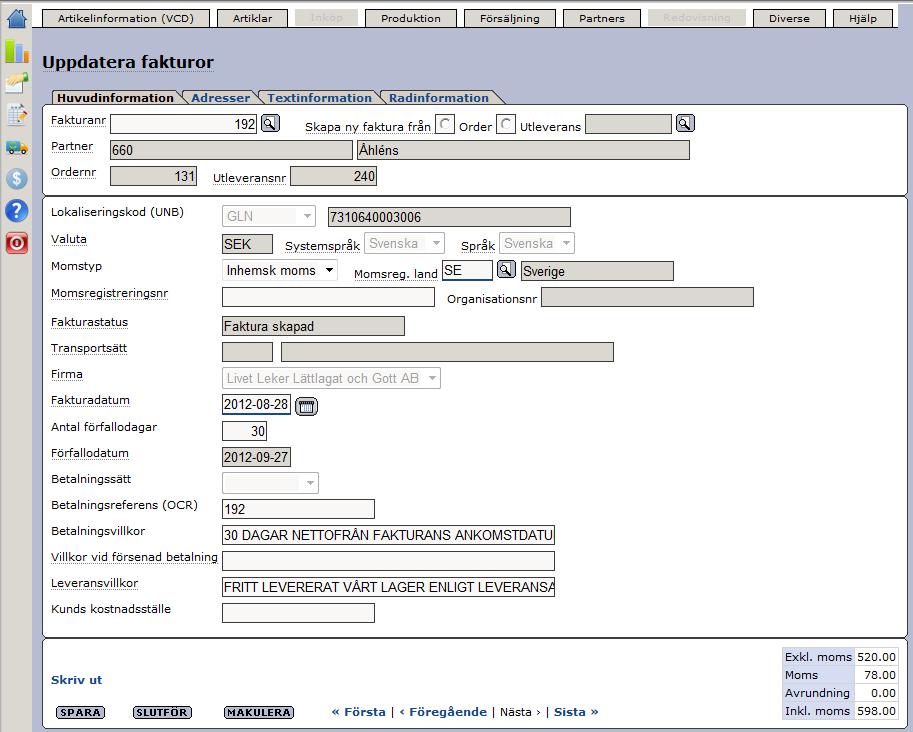Image resolution: width=913 pixels, height=732 pixels.
Task: Click the Momsreg. land SE field
Action: pyautogui.click(x=467, y=270)
